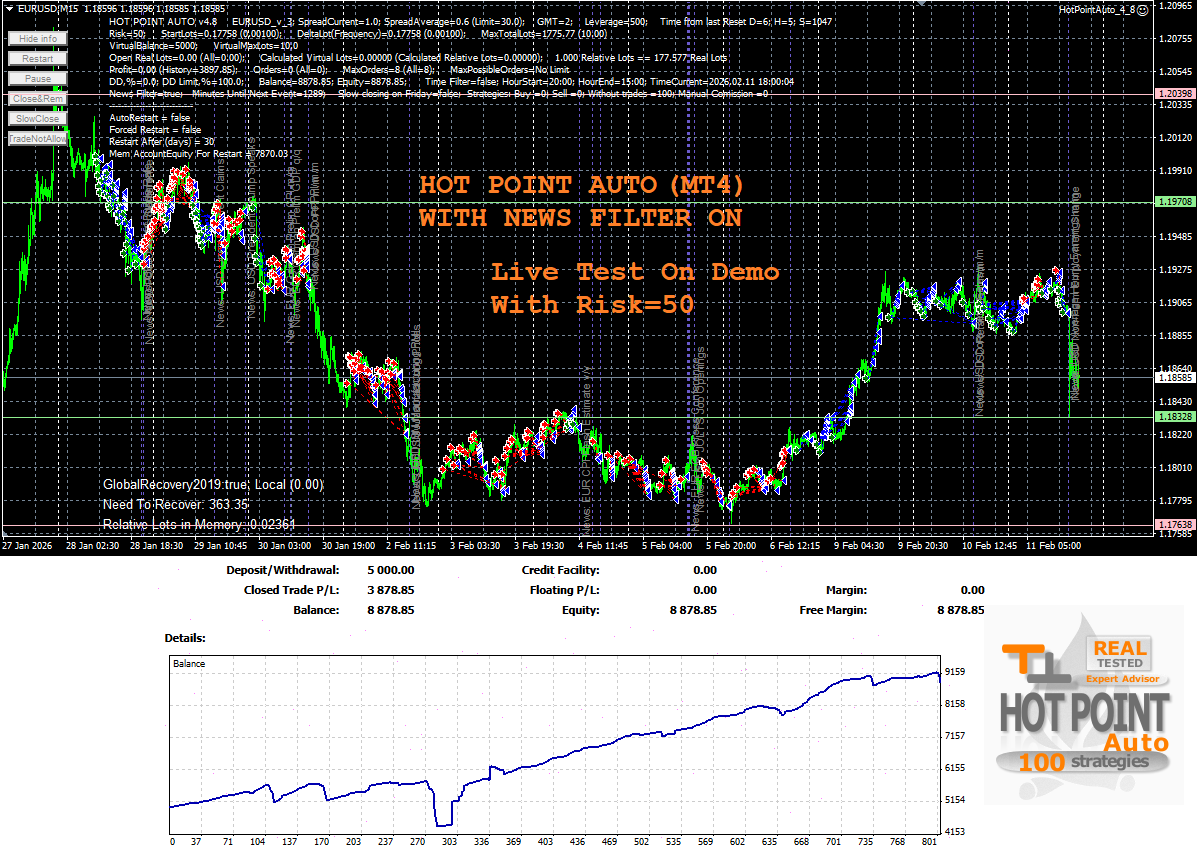1197x851 pixels.
Task: Toggle the TradeNotAllow button
Action: (37, 139)
